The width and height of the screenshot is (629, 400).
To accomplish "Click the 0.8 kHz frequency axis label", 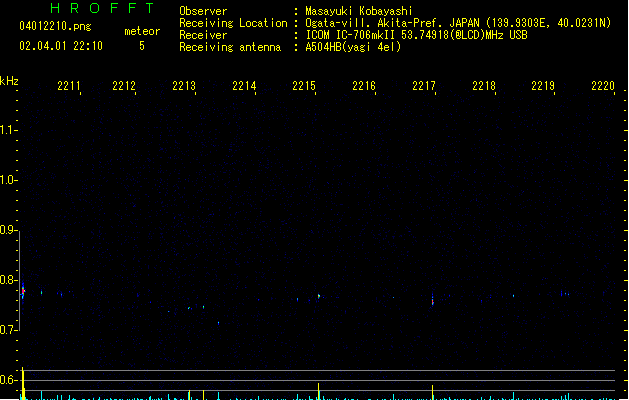I will click(8, 280).
